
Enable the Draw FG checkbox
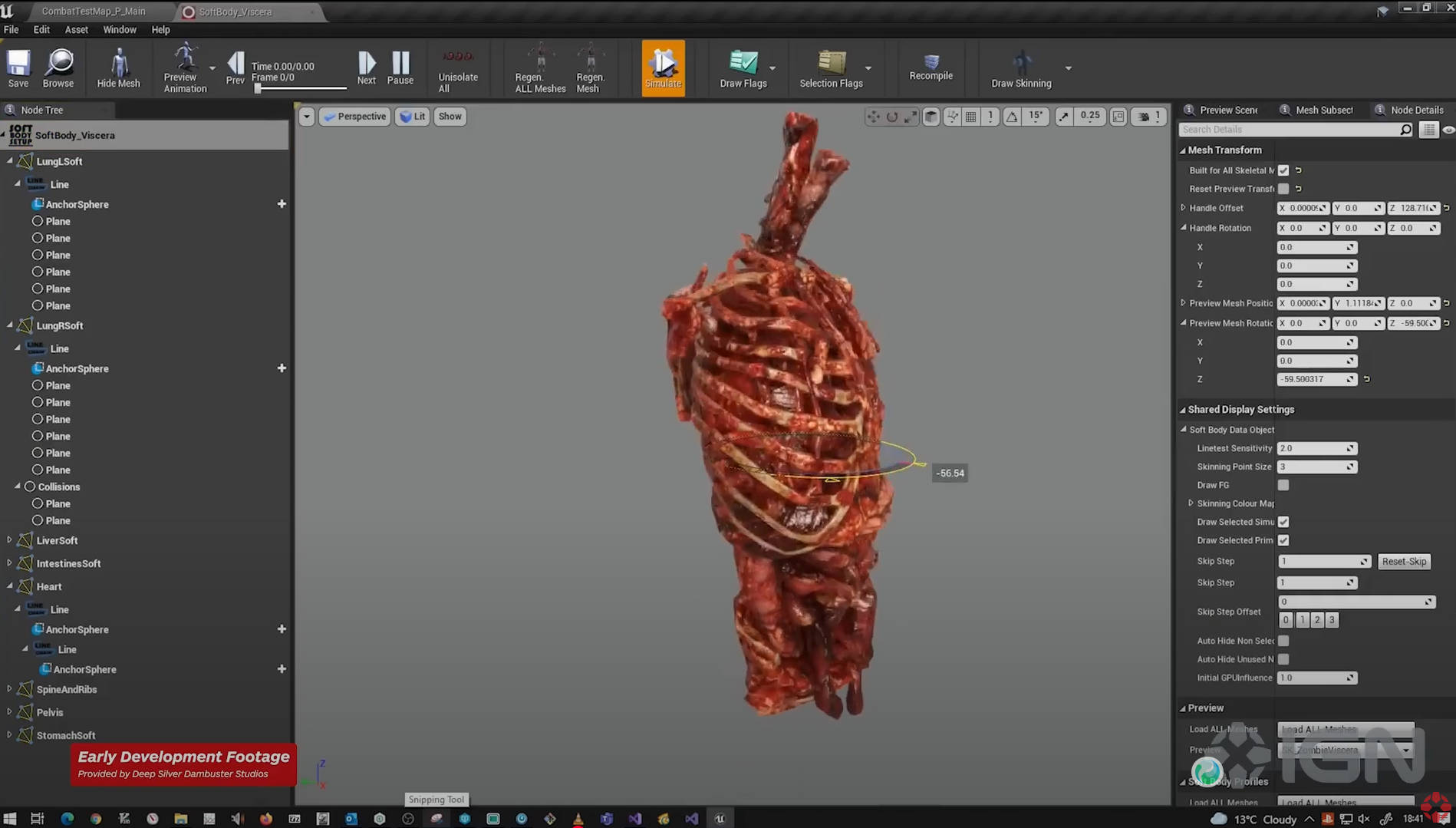pos(1283,485)
